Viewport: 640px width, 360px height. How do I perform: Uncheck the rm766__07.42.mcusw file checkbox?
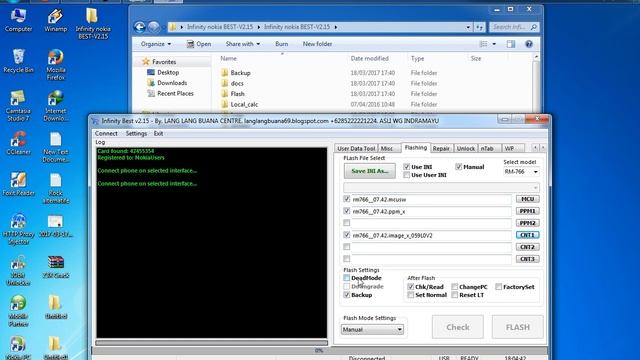coord(347,199)
